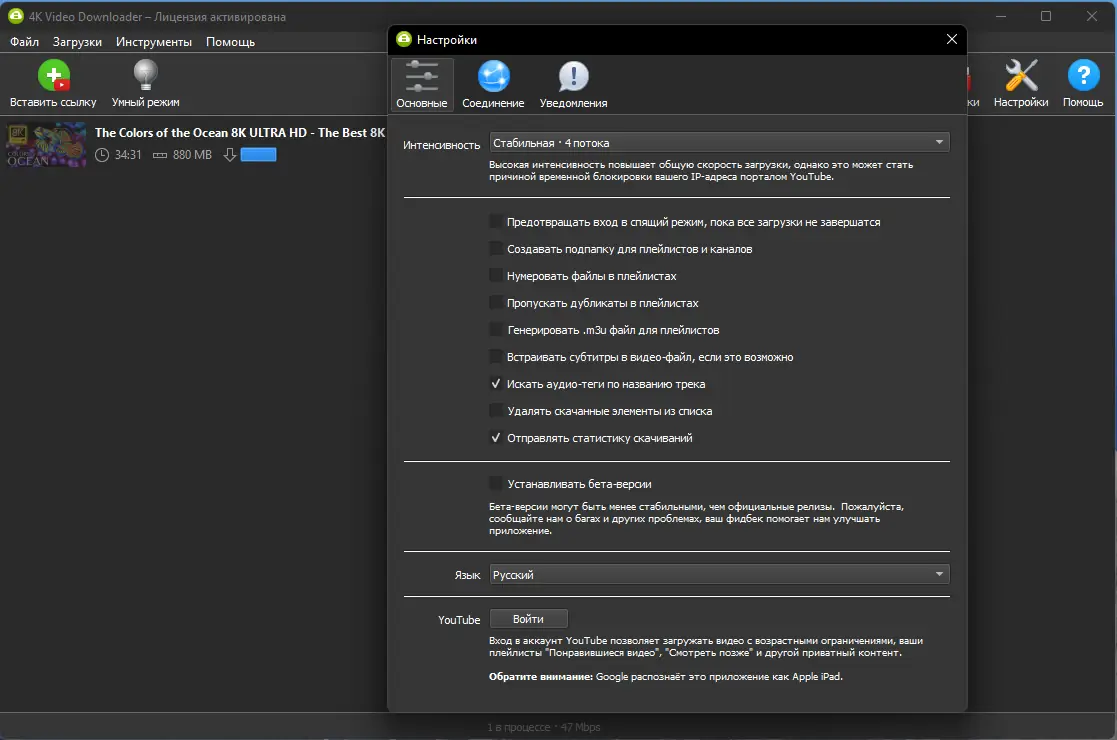
Task: Open Settings wrench icon in main toolbar
Action: pyautogui.click(x=1021, y=75)
